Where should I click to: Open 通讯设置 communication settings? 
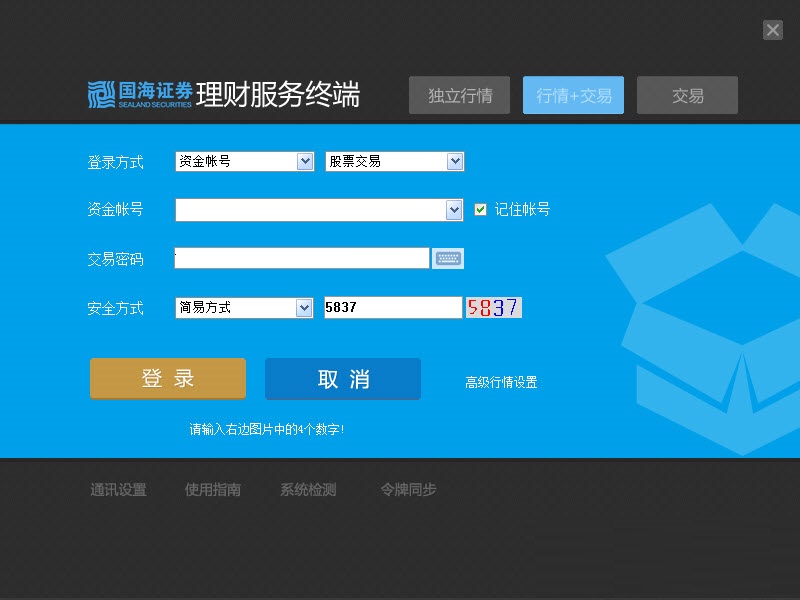pyautogui.click(x=118, y=490)
